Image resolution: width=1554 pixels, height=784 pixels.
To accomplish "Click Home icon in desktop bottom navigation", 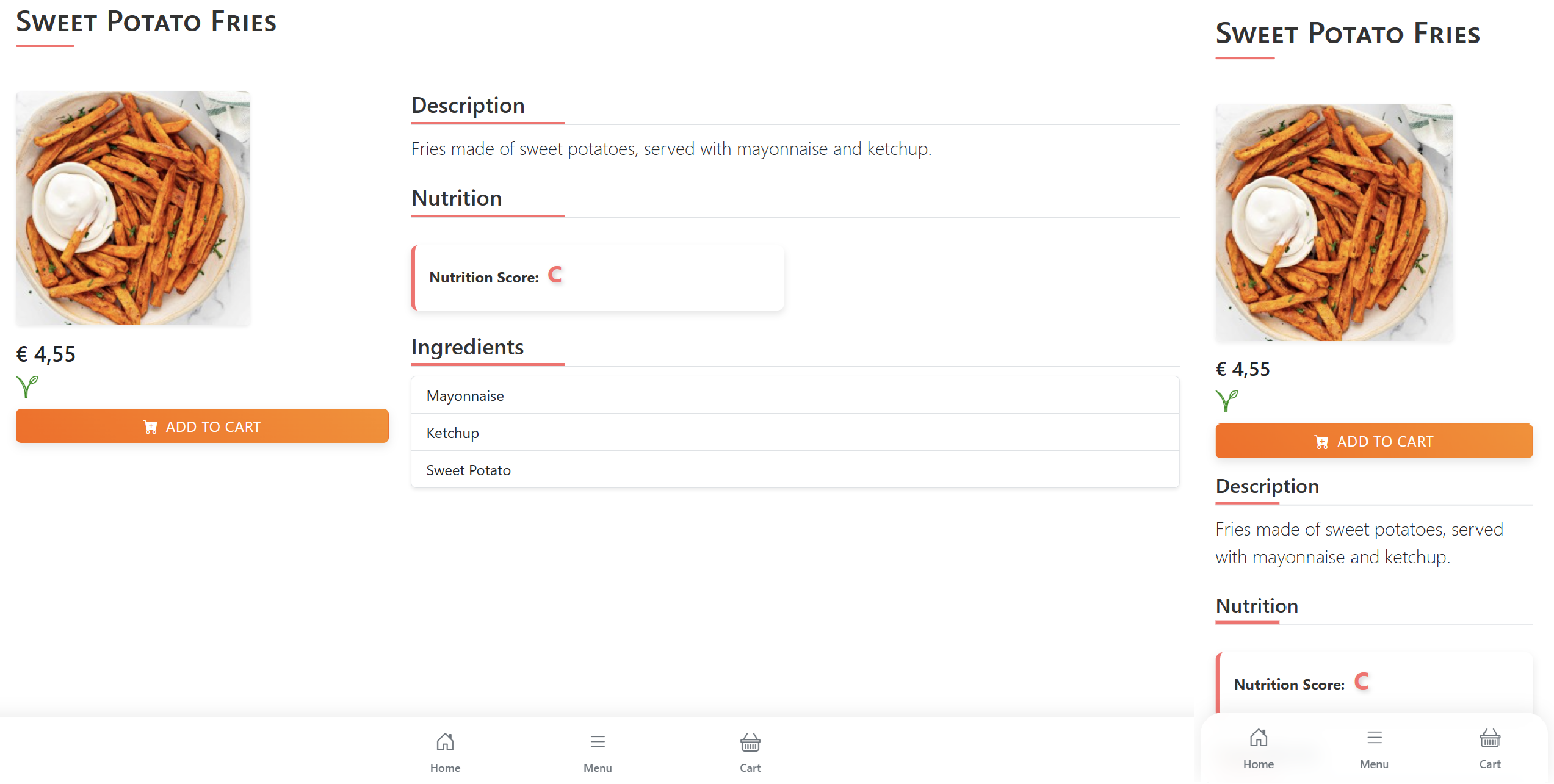I will [x=445, y=742].
